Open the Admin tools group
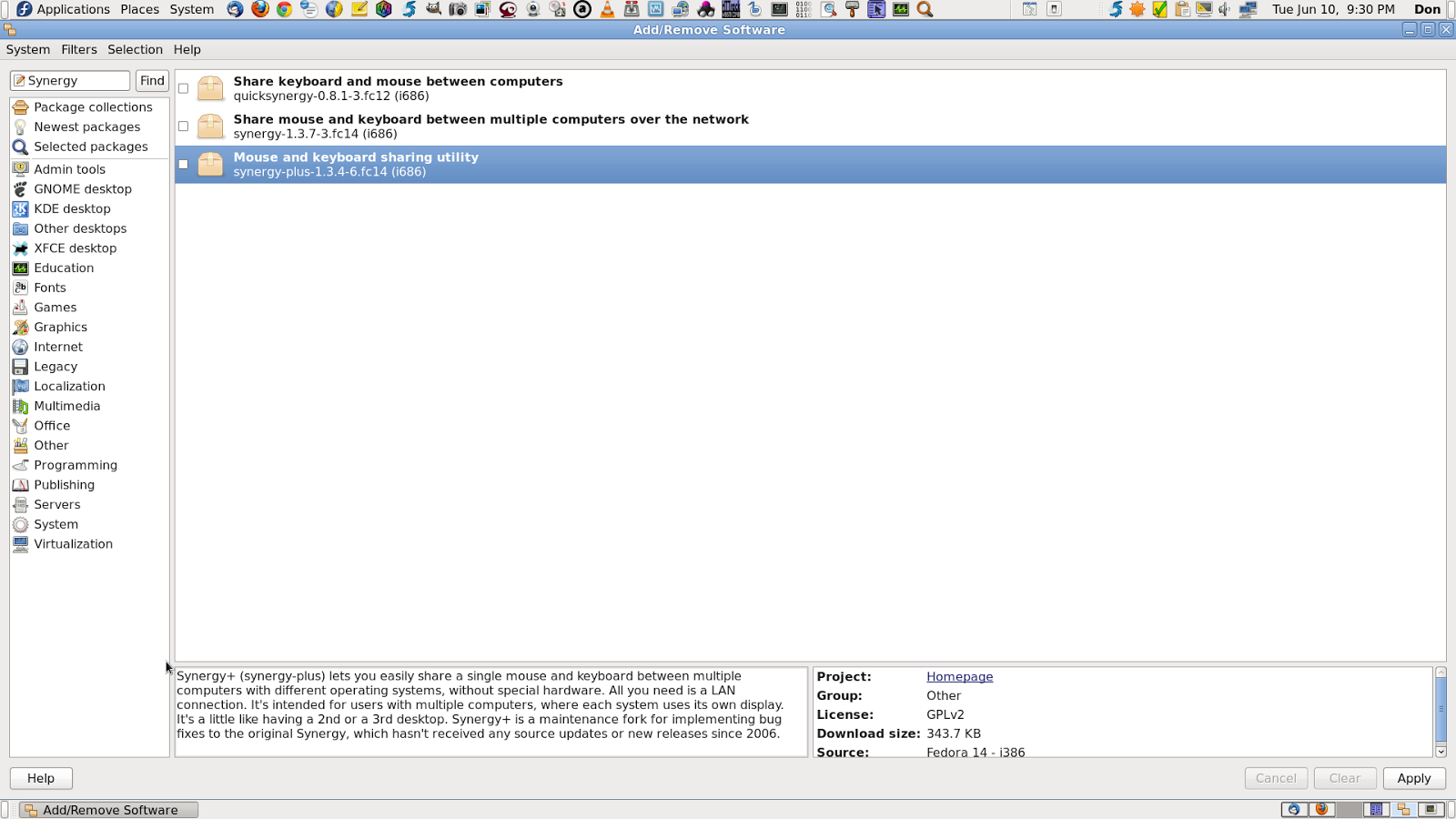This screenshot has height=819, width=1456. tap(89, 169)
